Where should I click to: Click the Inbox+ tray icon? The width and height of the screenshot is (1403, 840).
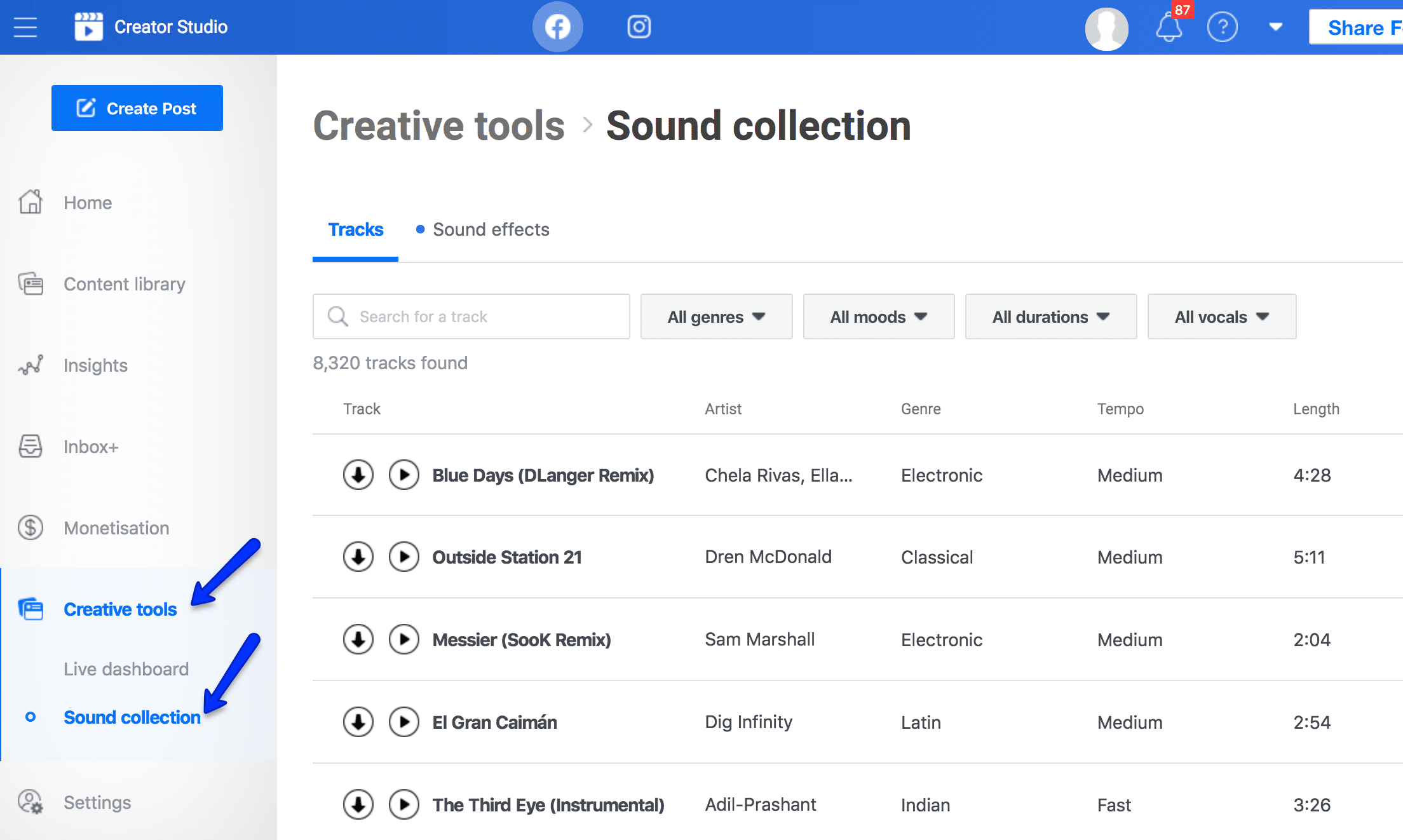pyautogui.click(x=30, y=446)
